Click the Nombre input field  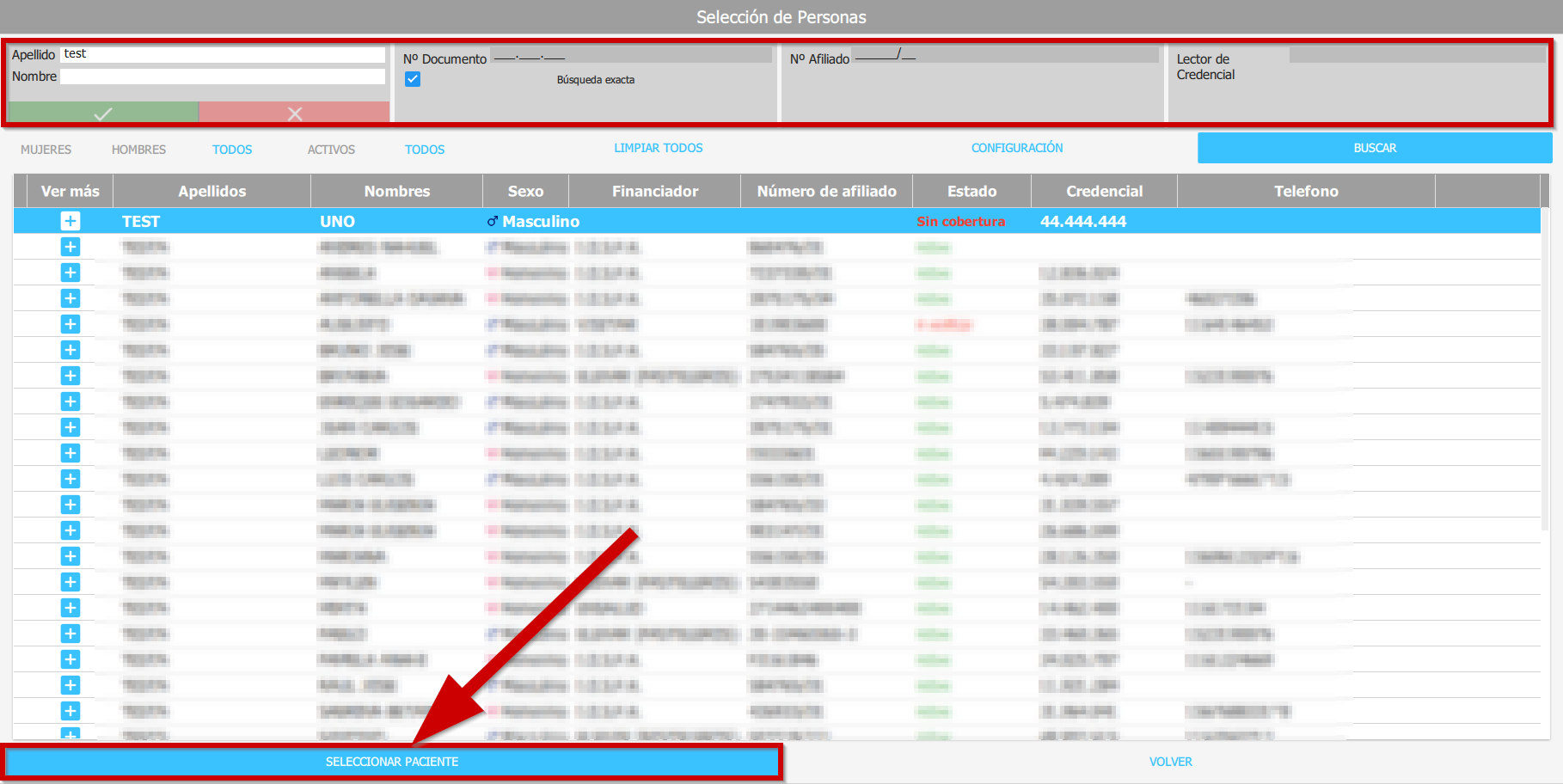tap(224, 77)
